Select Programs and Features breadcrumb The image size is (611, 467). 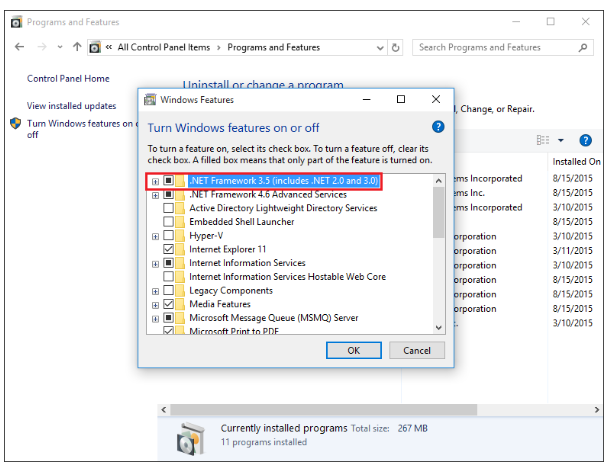[274, 48]
